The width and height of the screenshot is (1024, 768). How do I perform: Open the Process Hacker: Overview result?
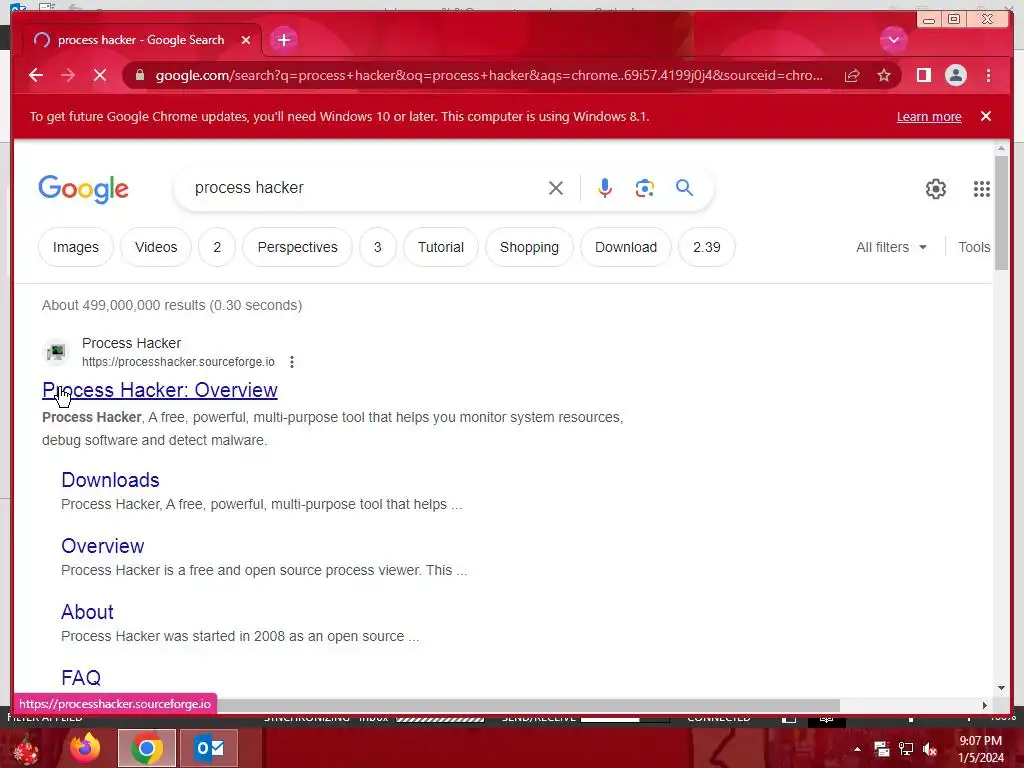(x=160, y=390)
